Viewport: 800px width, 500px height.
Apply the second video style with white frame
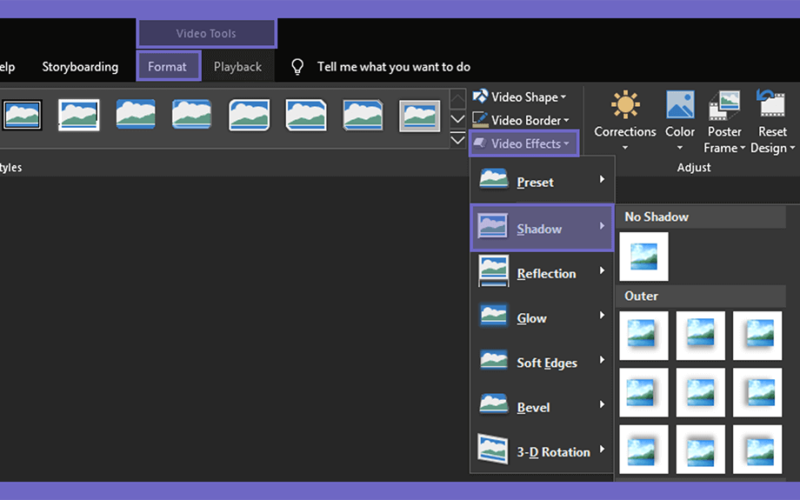coord(79,115)
